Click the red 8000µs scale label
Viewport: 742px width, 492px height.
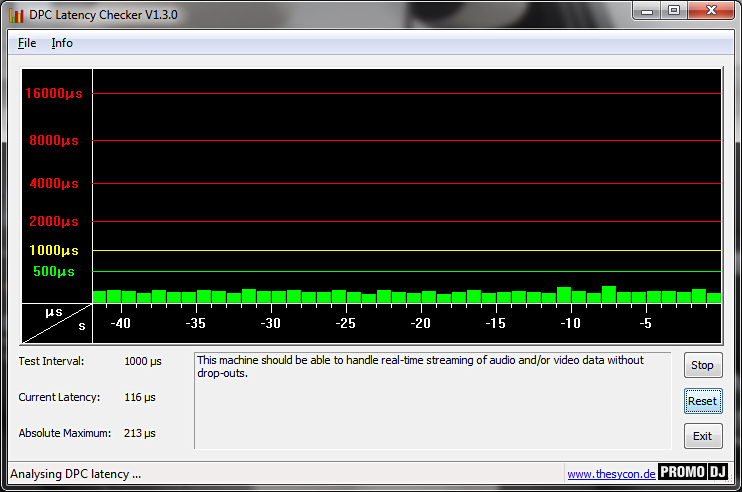(54, 141)
